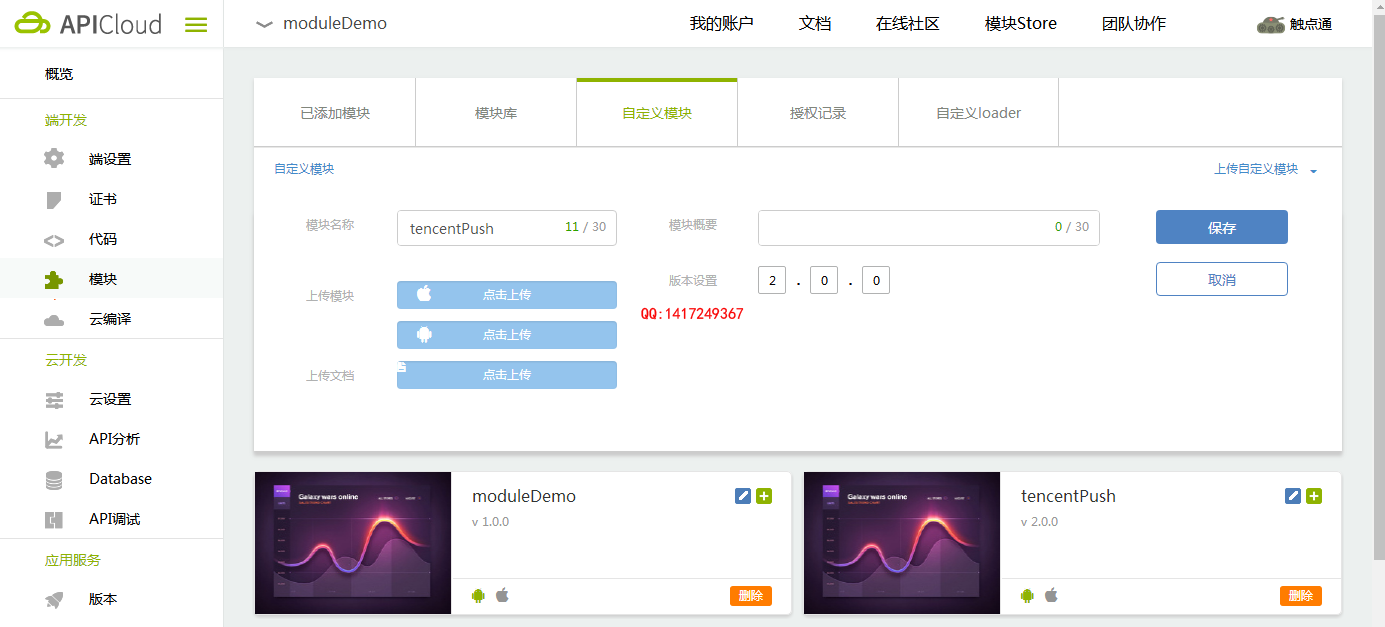Click the green plus icon on tencentPush
The image size is (1385, 627).
(x=1314, y=496)
